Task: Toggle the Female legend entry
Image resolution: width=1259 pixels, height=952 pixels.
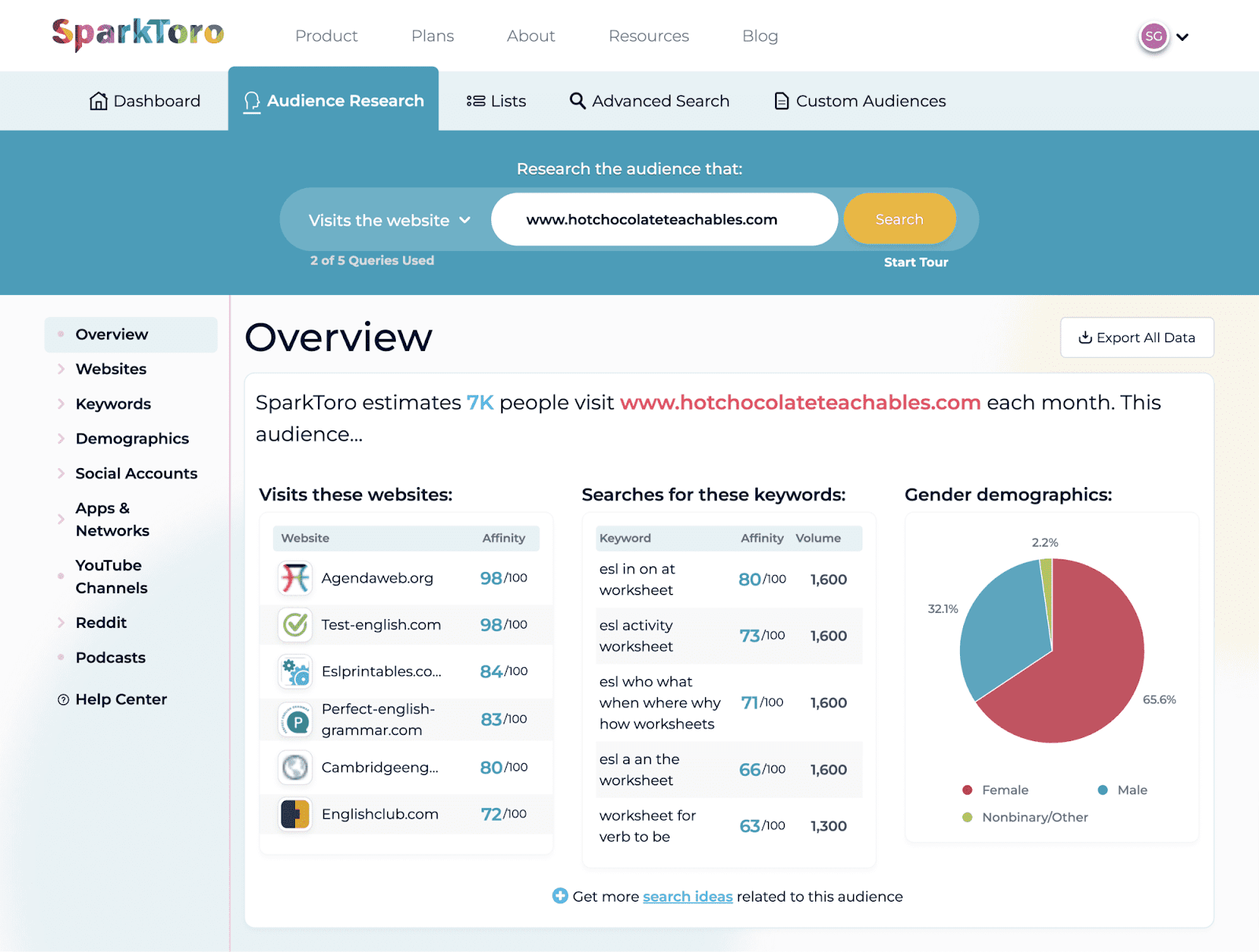Action: pyautogui.click(x=995, y=790)
